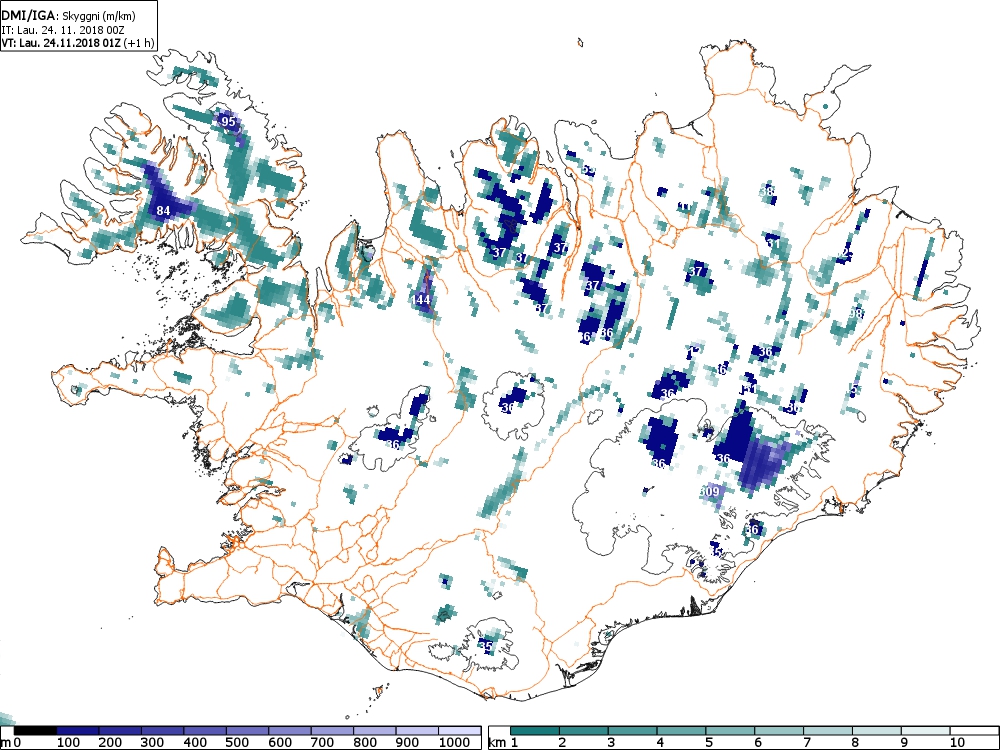The width and height of the screenshot is (1000, 750).
Task: Click the 700 label on the meter legend
Action: coord(322,742)
